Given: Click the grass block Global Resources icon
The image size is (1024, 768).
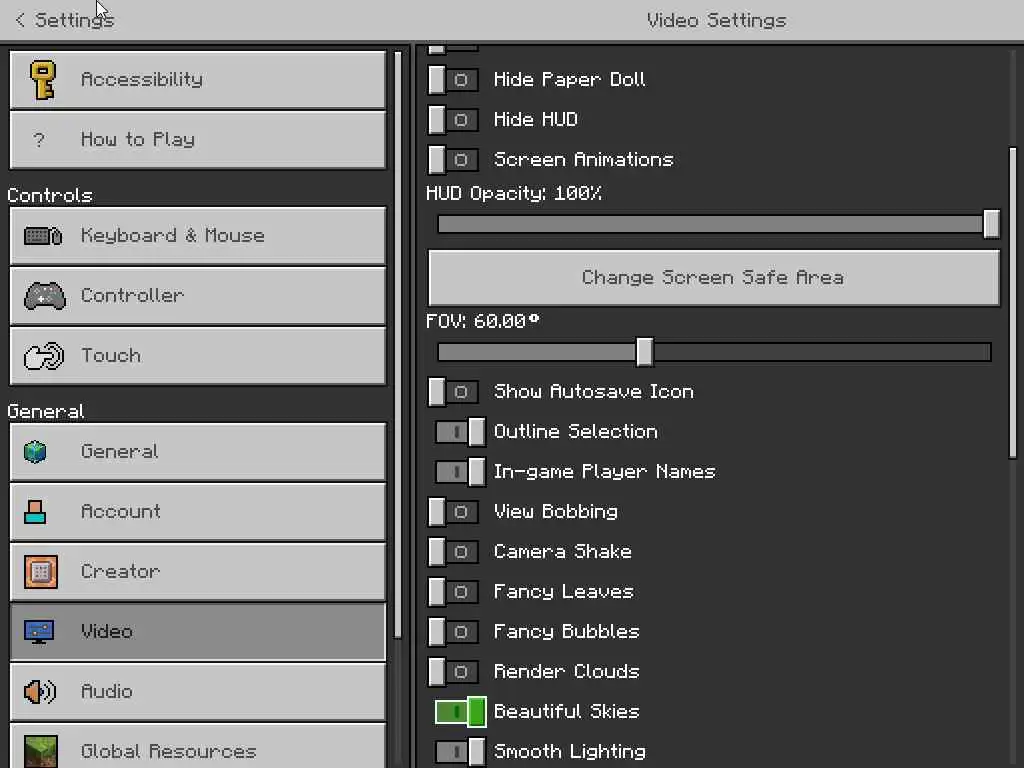Looking at the screenshot, I should [x=40, y=751].
